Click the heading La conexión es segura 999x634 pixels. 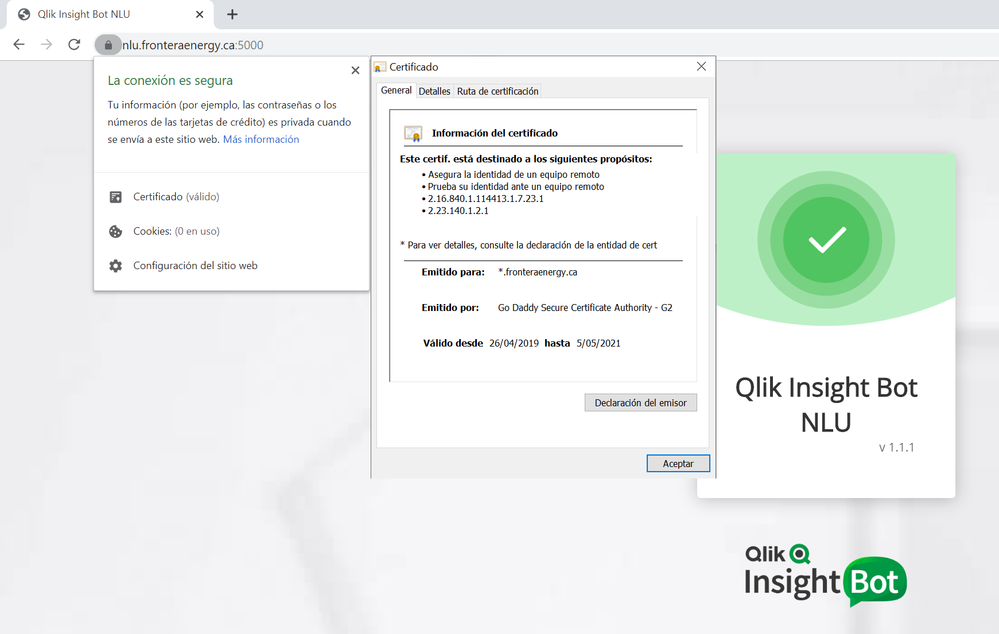click(x=170, y=80)
